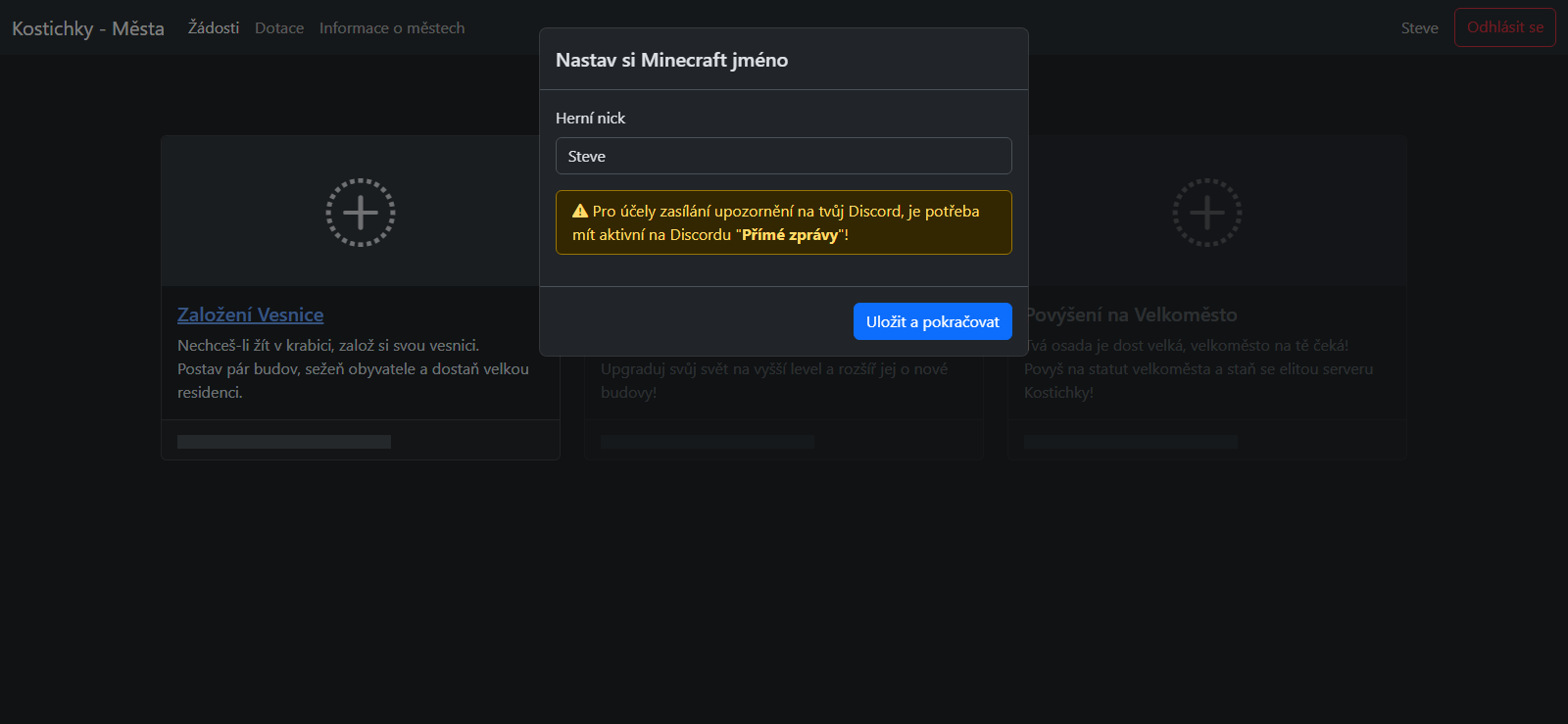Open the Založení Vesnice link
Screen dimensions: 1568x724
(251, 314)
